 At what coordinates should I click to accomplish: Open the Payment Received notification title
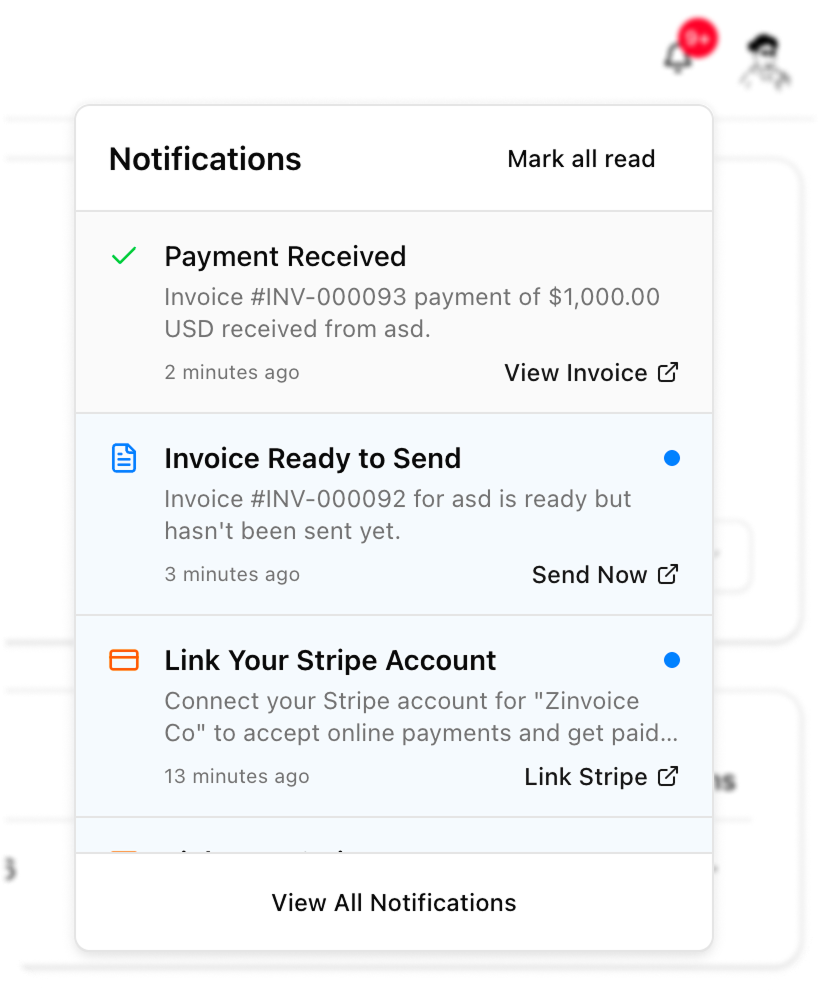pyautogui.click(x=285, y=257)
